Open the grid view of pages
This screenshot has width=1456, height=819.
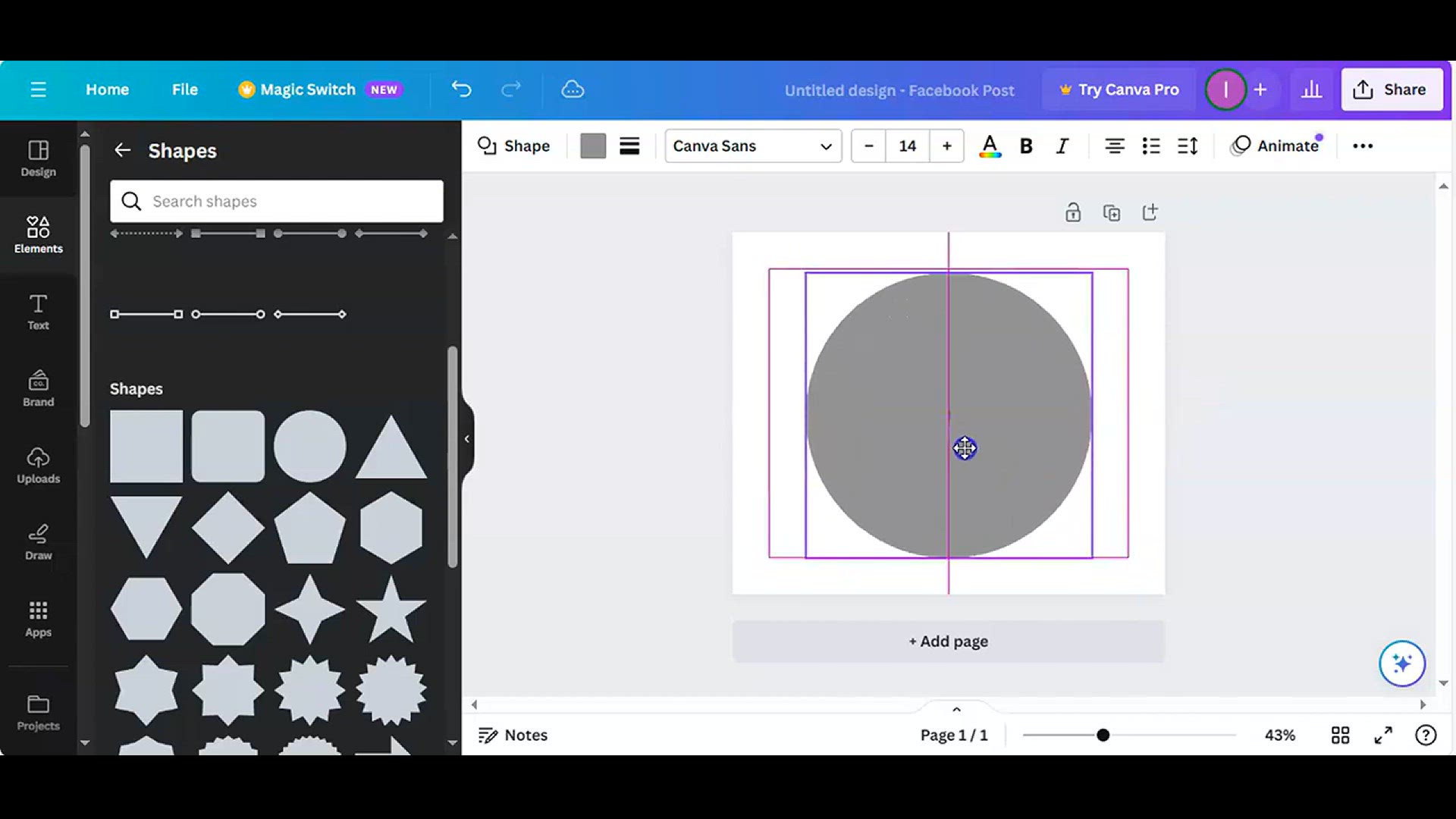click(x=1340, y=735)
